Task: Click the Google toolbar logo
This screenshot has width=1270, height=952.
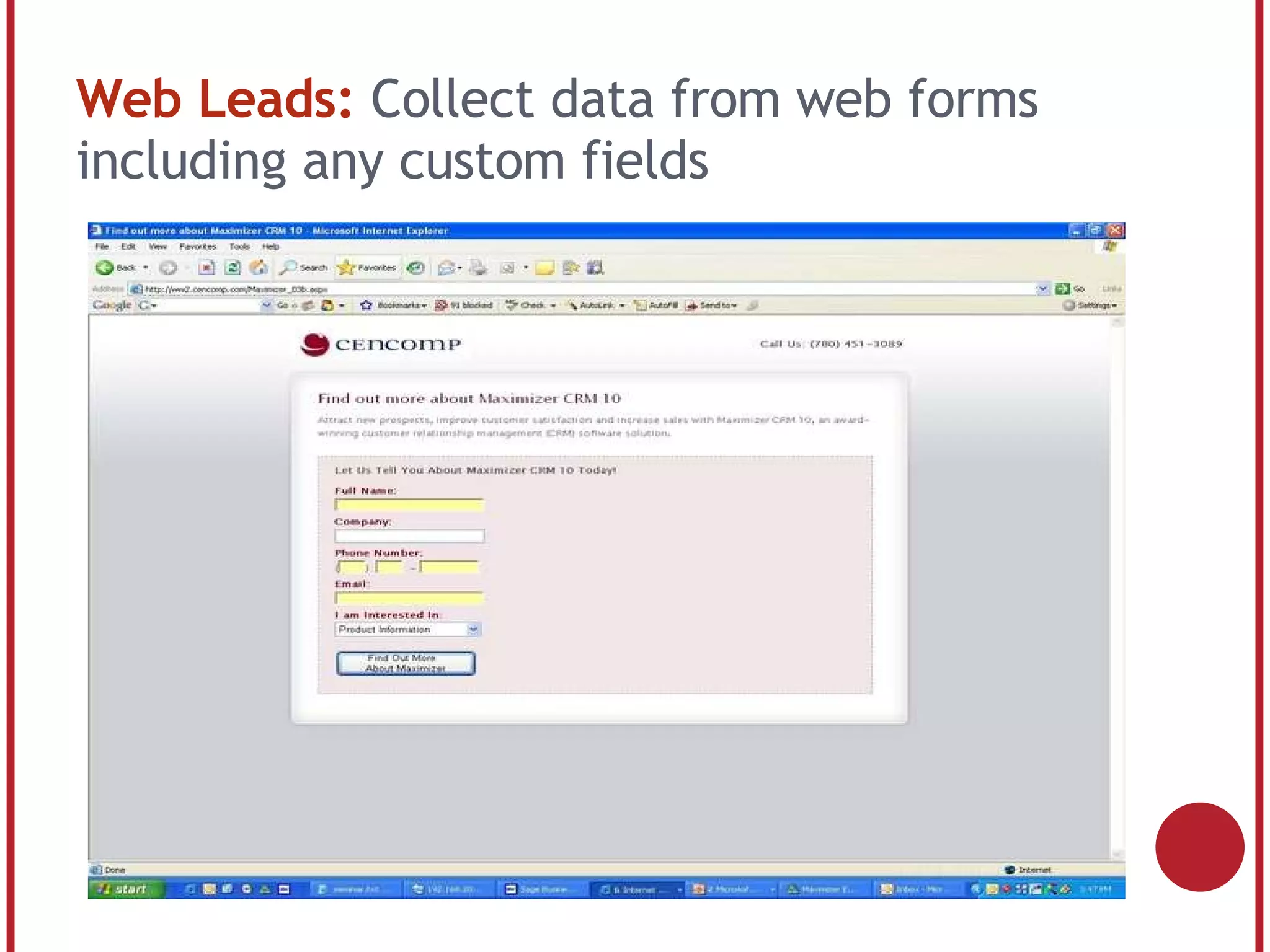Action: click(x=112, y=305)
